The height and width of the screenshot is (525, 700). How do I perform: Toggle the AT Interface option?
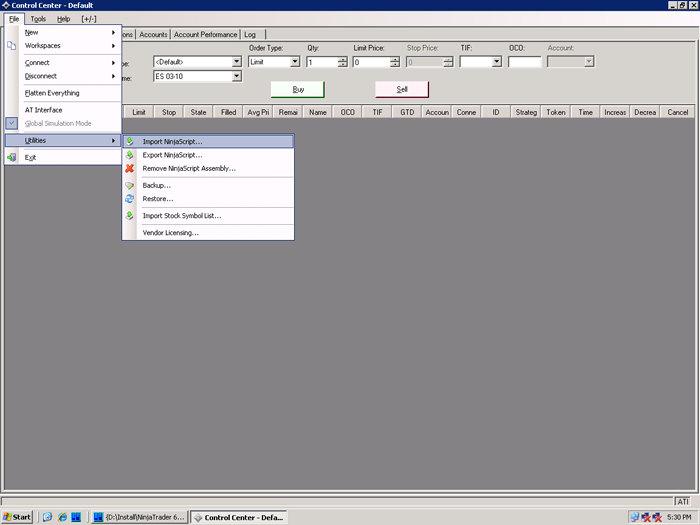pyautogui.click(x=44, y=109)
